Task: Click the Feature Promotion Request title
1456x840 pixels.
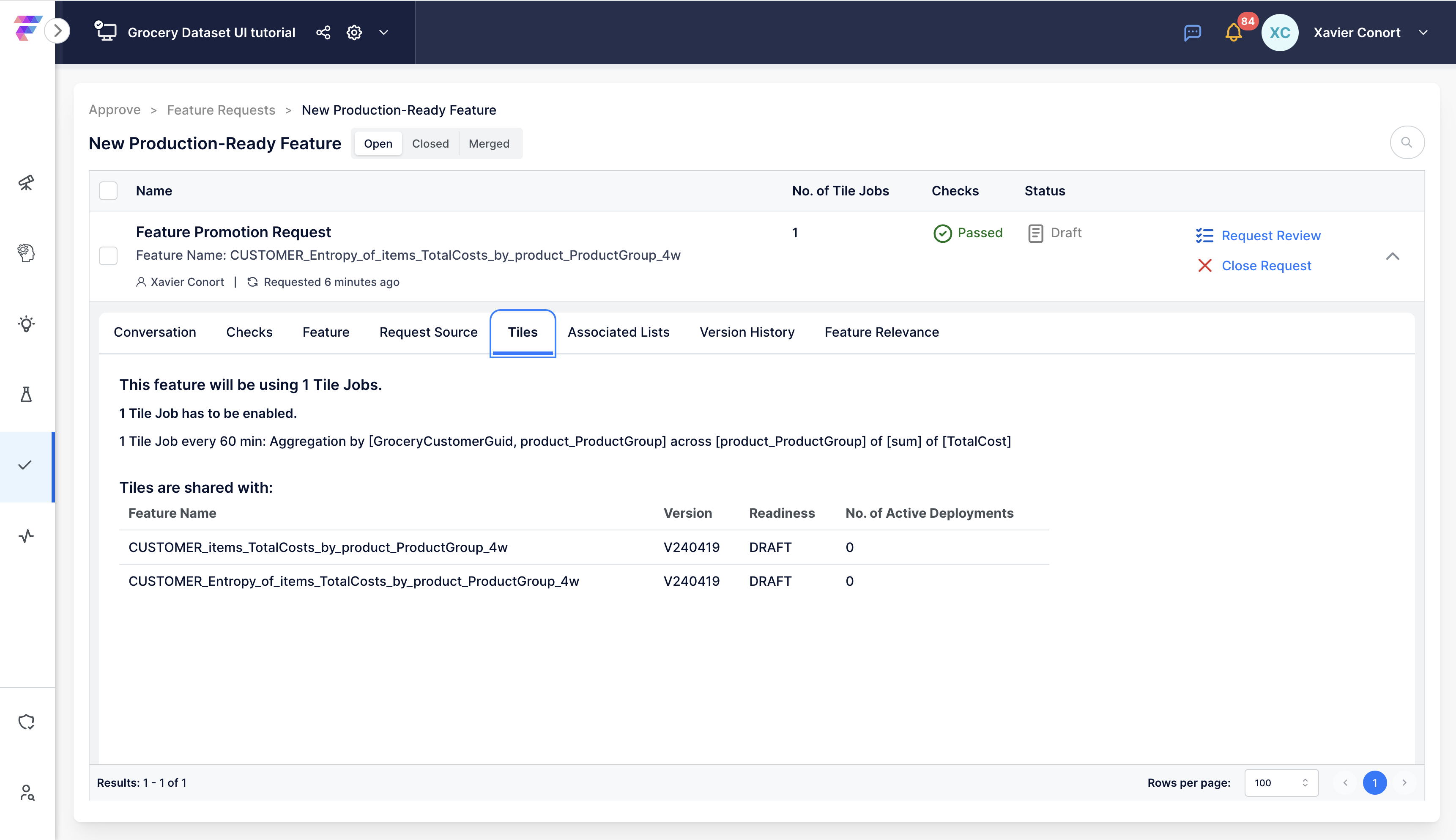Action: [x=233, y=232]
